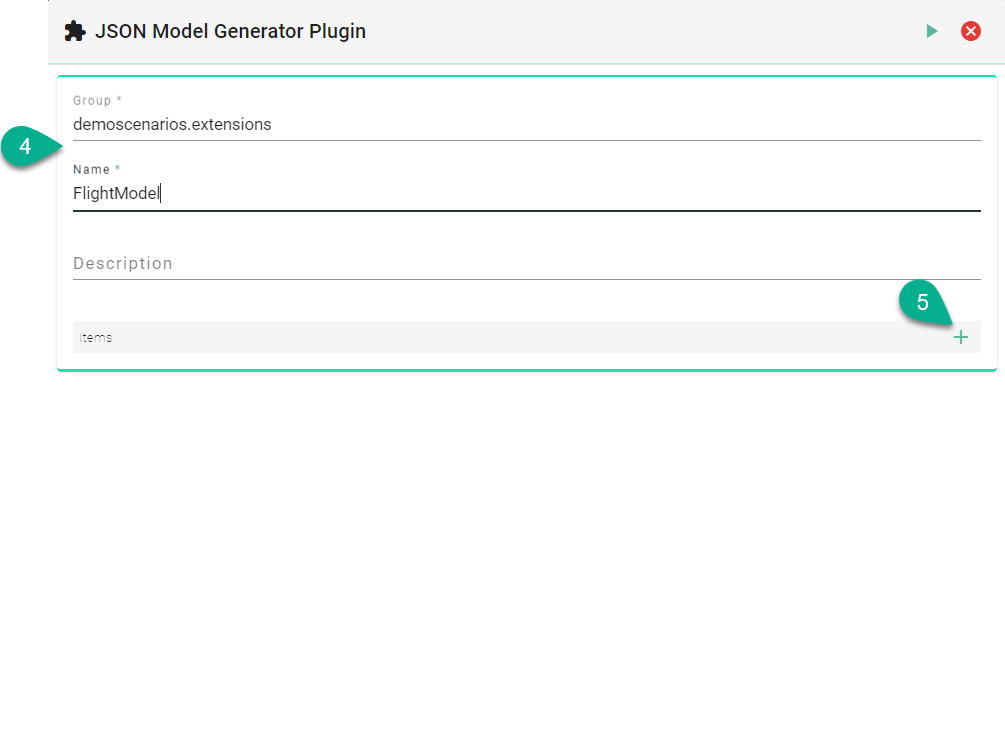Click the puzzle piece plugin icon
Viewport: 1005px width, 745px height.
click(x=75, y=31)
